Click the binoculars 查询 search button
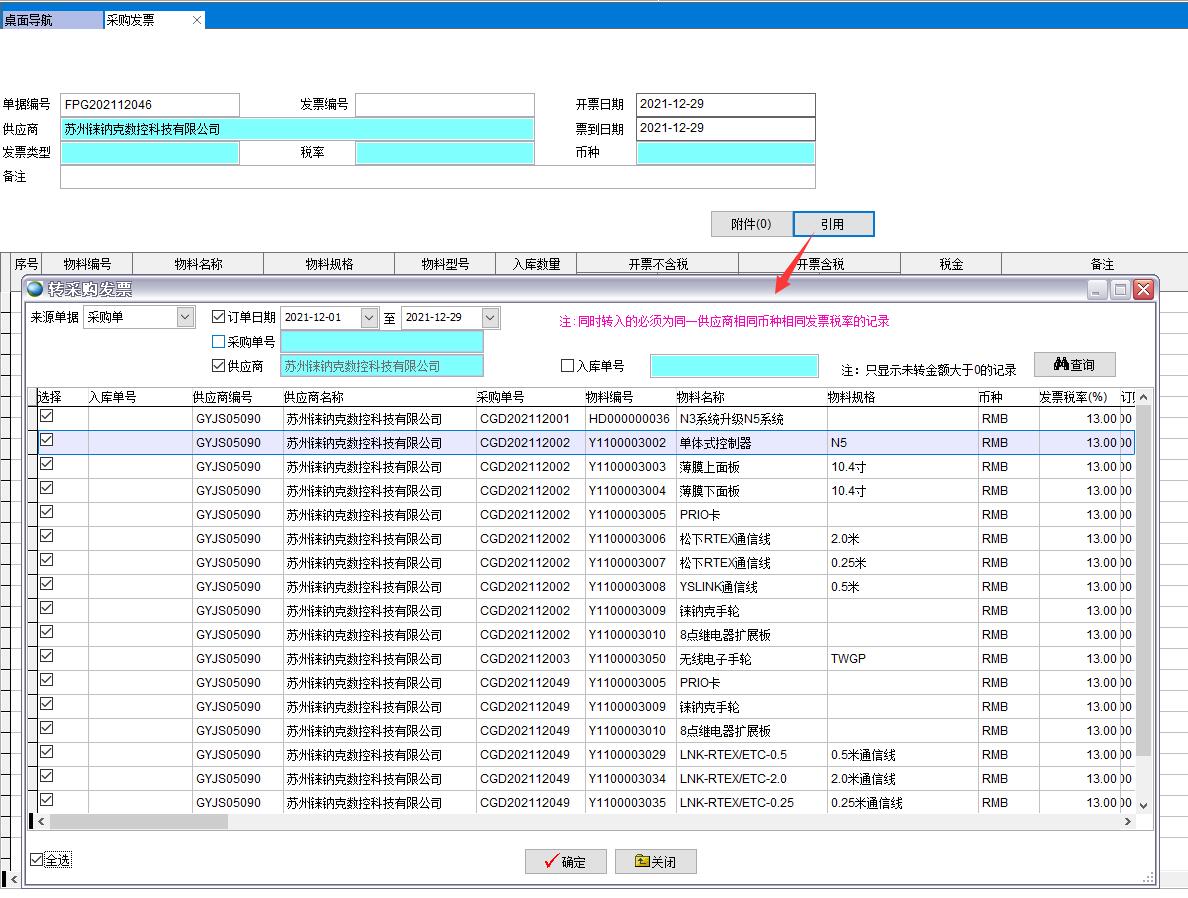Image resolution: width=1188 pixels, height=898 pixels. pos(1074,365)
